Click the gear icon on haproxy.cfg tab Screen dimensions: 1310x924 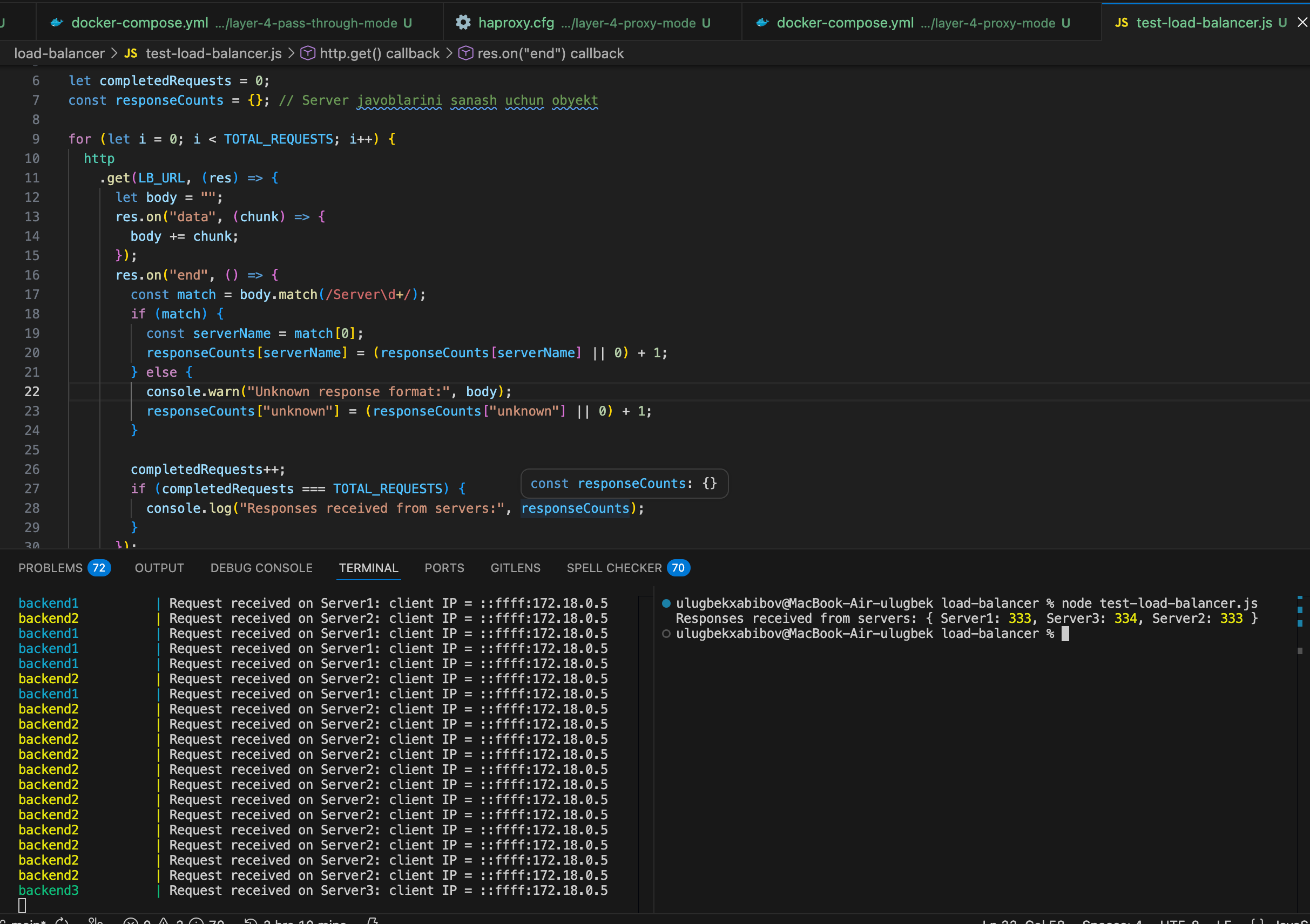[x=463, y=23]
